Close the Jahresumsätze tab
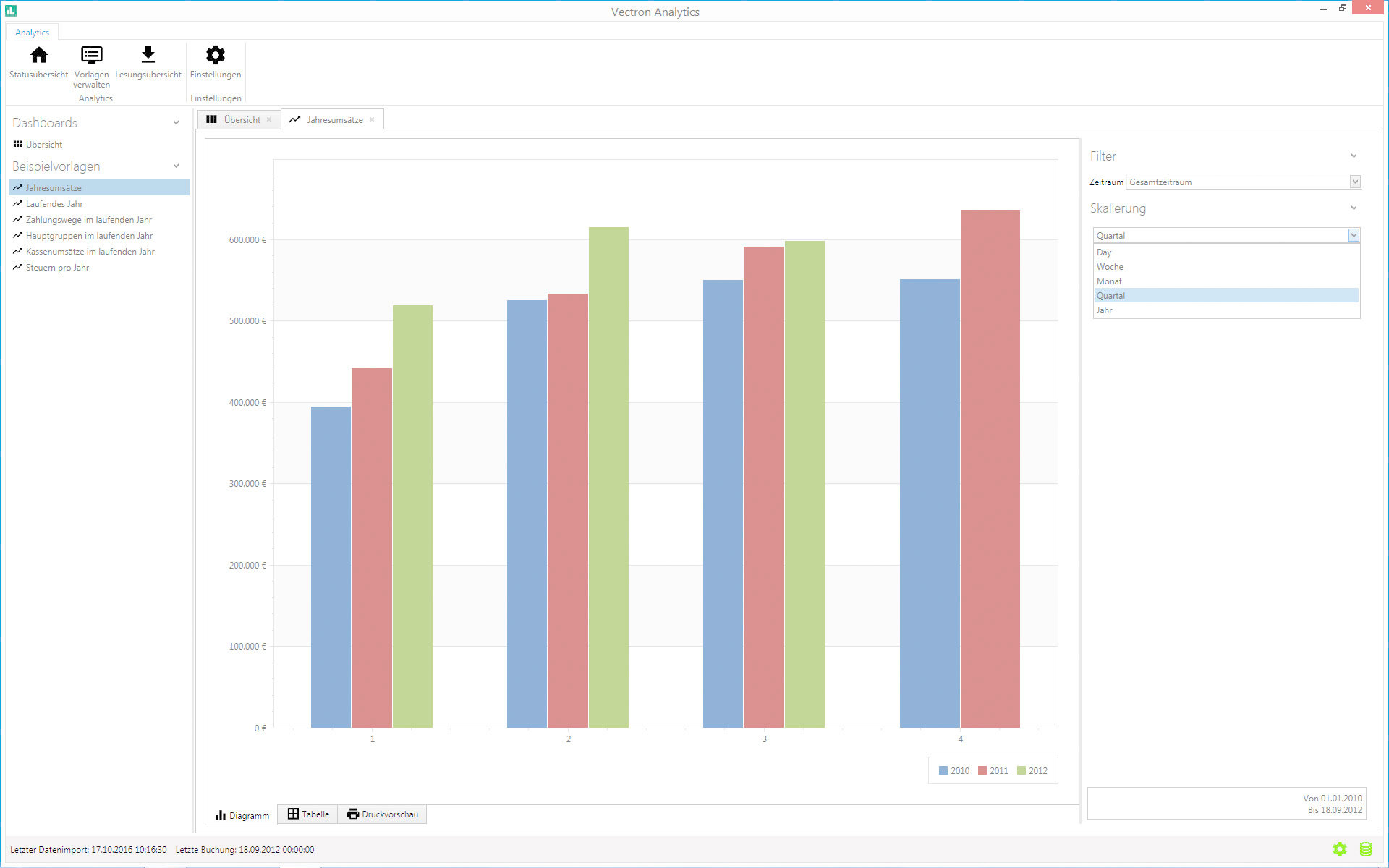Screen dimensions: 1389x868 pos(372,120)
